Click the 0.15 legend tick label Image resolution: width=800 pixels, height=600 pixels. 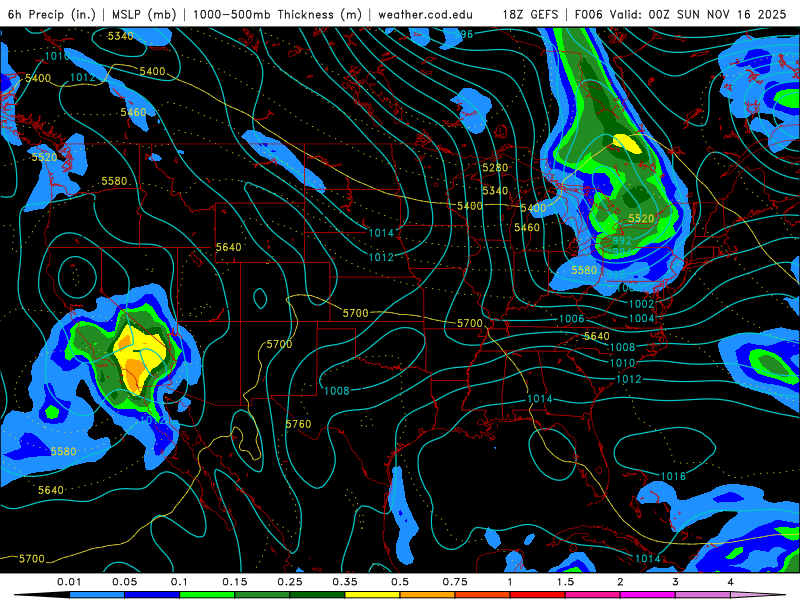(x=235, y=582)
